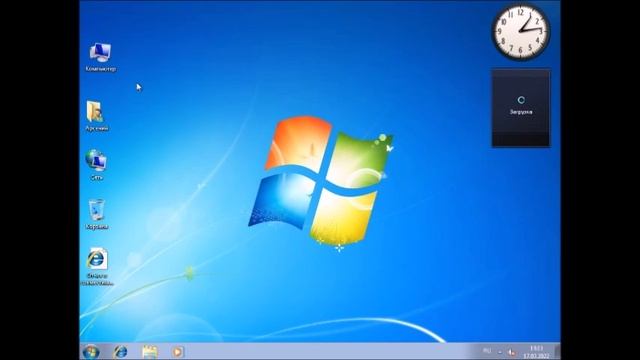Viewport: 640px width, 360px height.
Task: Open Windows Explorer from the taskbar
Action: pyautogui.click(x=149, y=351)
